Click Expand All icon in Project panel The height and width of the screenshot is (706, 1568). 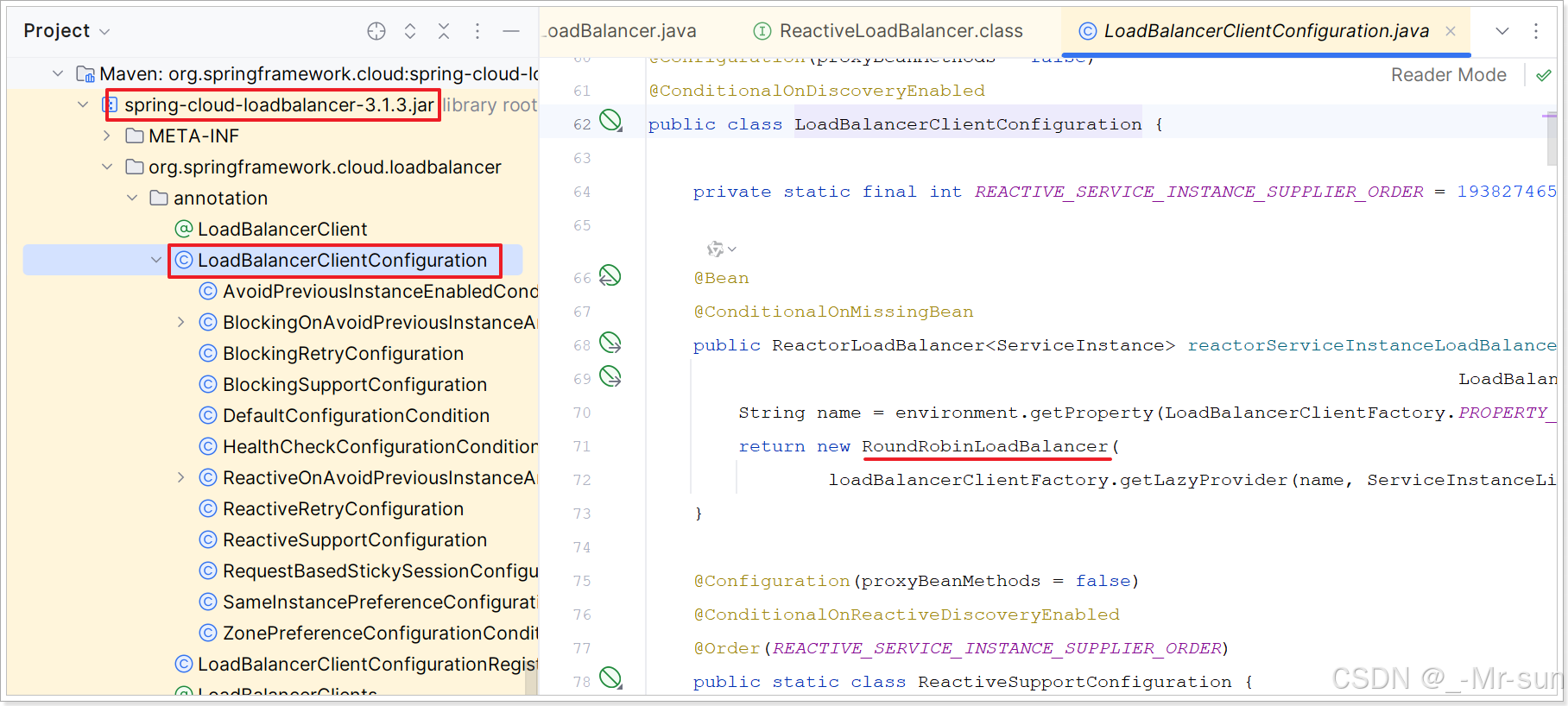tap(410, 31)
